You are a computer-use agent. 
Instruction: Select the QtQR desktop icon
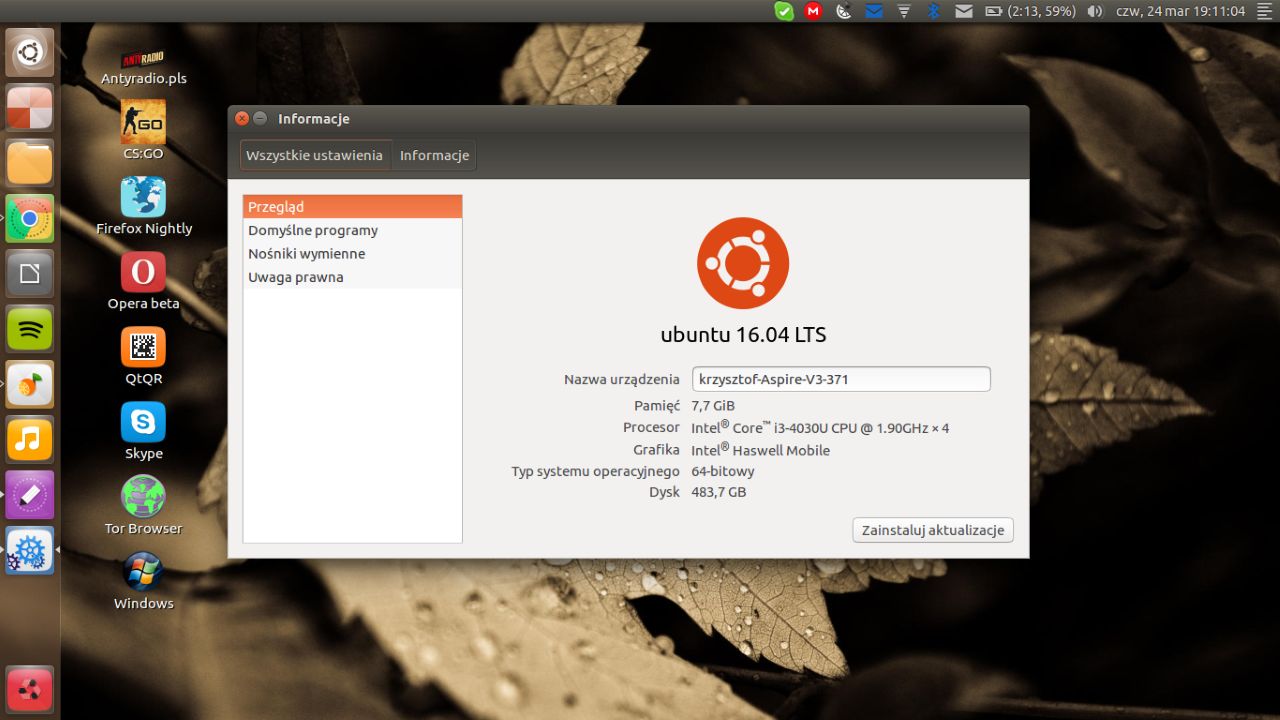click(143, 356)
